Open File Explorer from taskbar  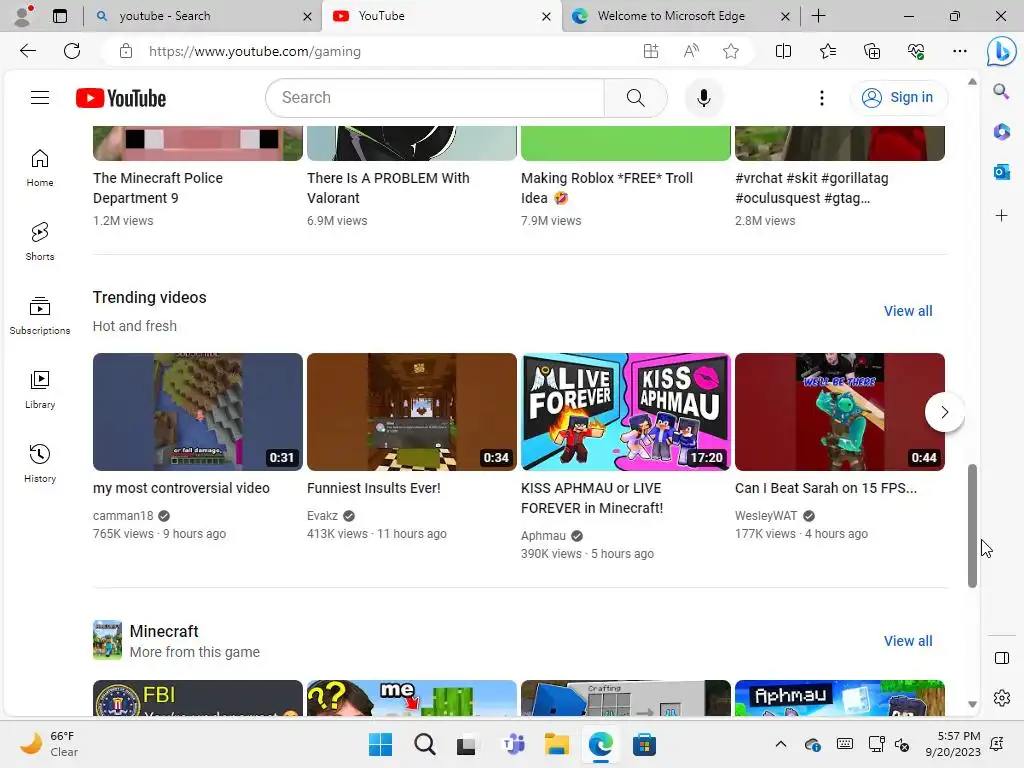pos(557,744)
